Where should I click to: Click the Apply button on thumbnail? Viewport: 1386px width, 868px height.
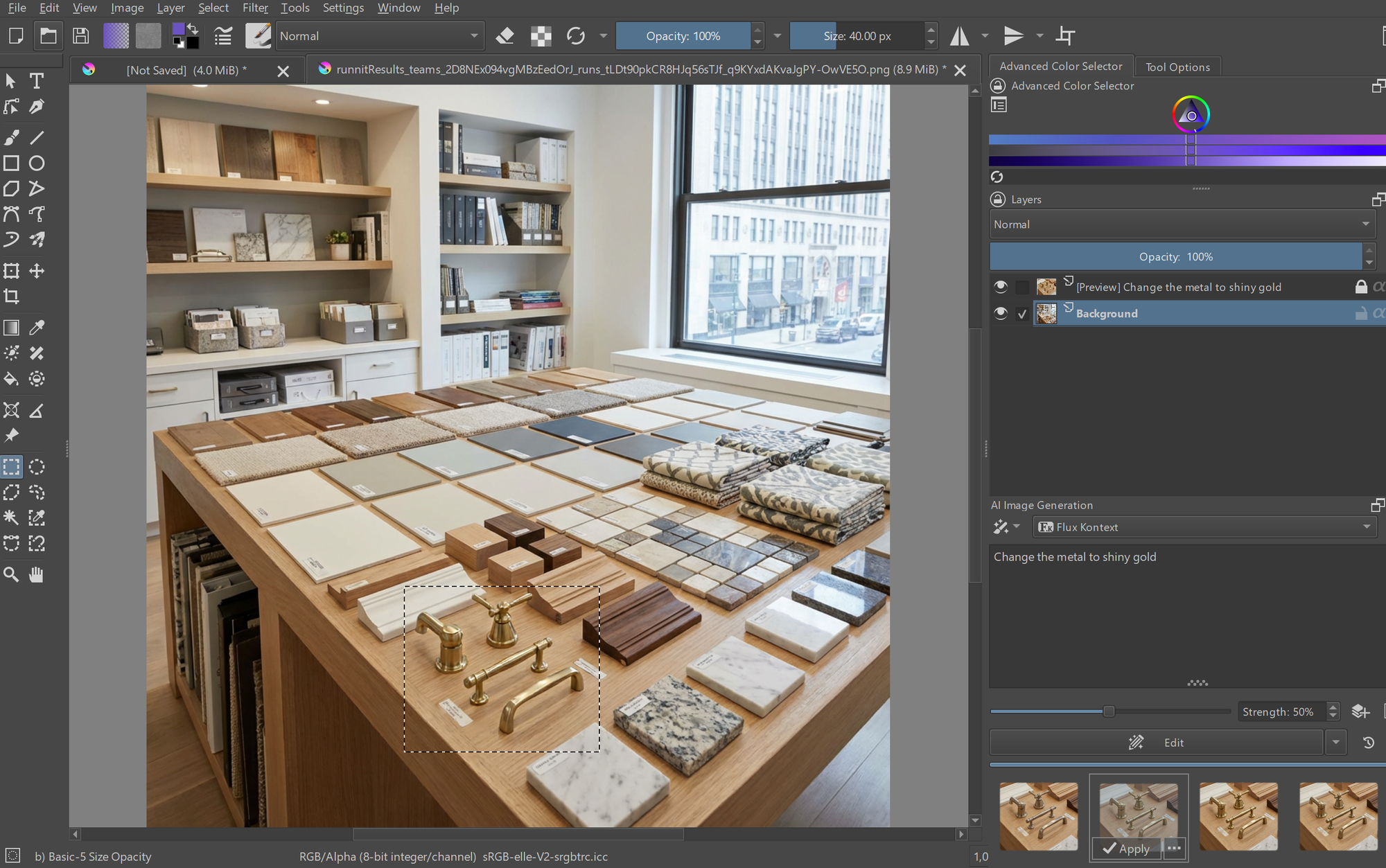pos(1127,848)
